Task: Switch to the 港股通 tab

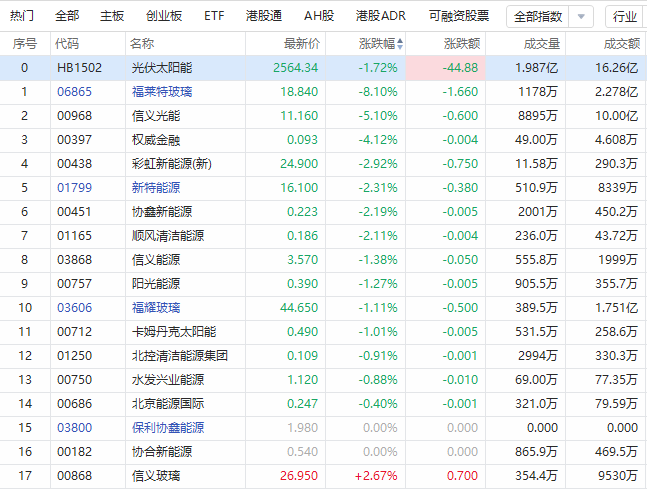Action: coord(264,16)
